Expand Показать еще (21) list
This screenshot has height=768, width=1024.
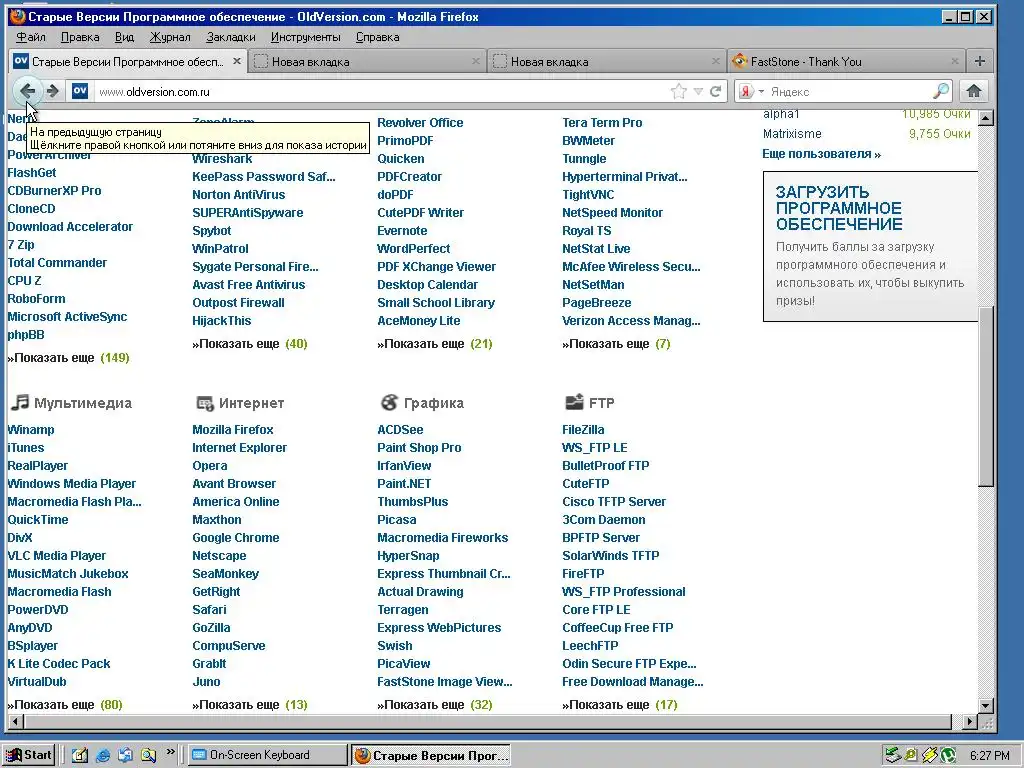(435, 344)
